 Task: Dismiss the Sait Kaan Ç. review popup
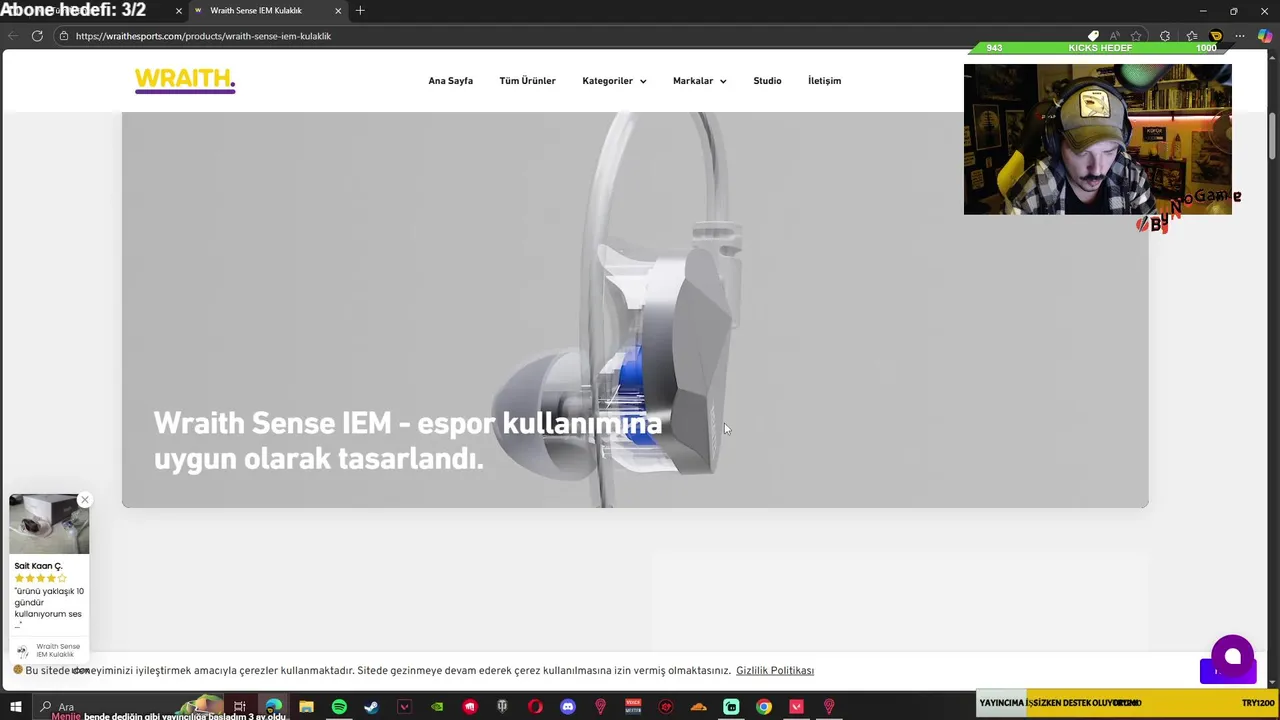[x=85, y=499]
